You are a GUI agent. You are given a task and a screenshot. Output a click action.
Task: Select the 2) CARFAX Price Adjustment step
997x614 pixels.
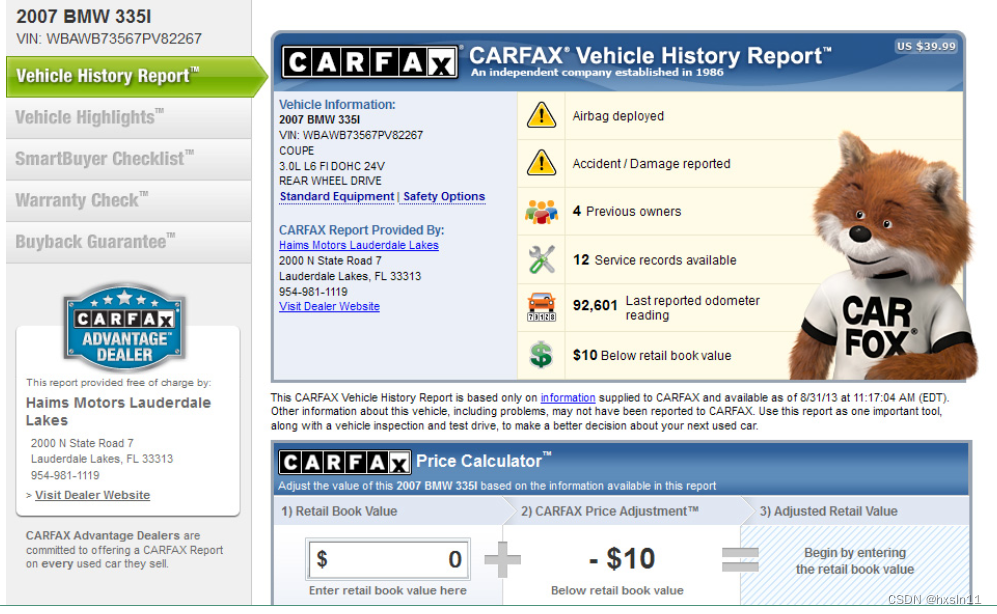[622, 511]
